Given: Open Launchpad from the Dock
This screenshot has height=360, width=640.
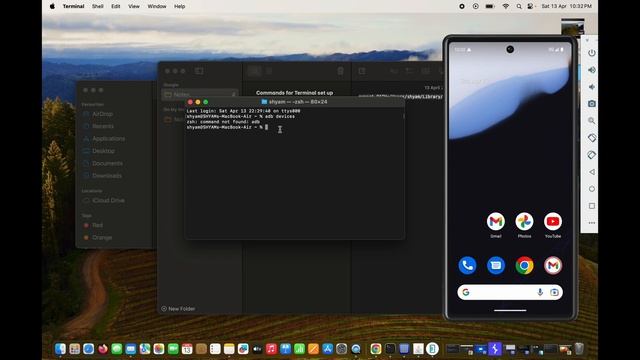Looking at the screenshot, I should [x=74, y=349].
